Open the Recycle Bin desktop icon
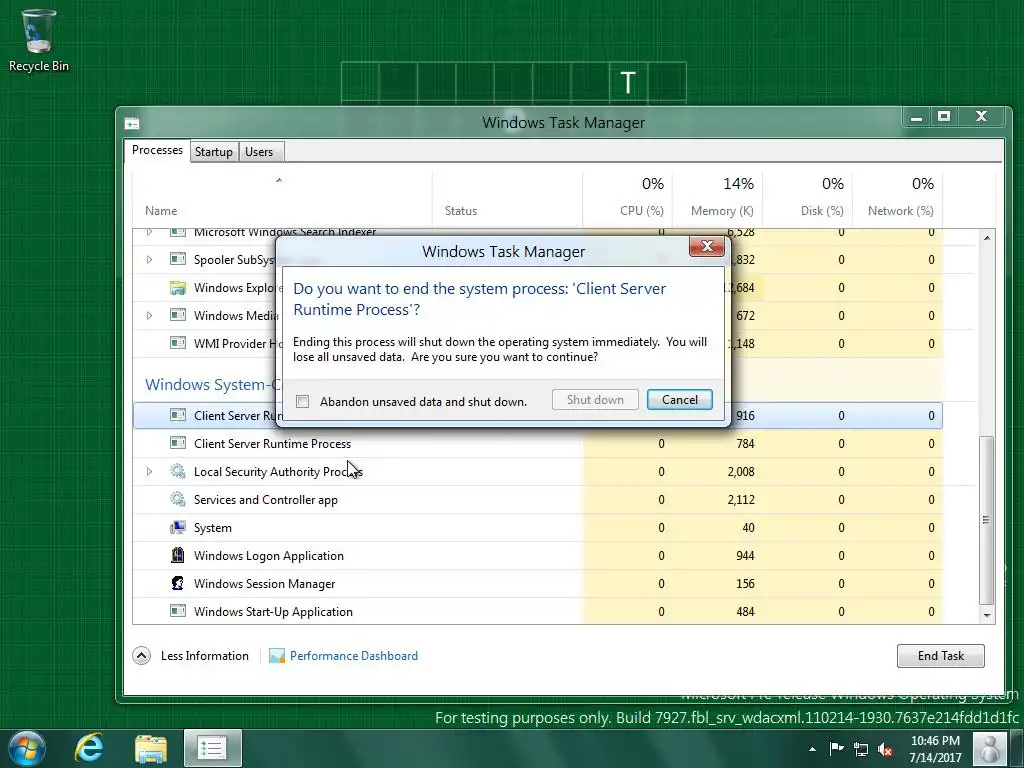Viewport: 1024px width, 768px height. (x=38, y=40)
